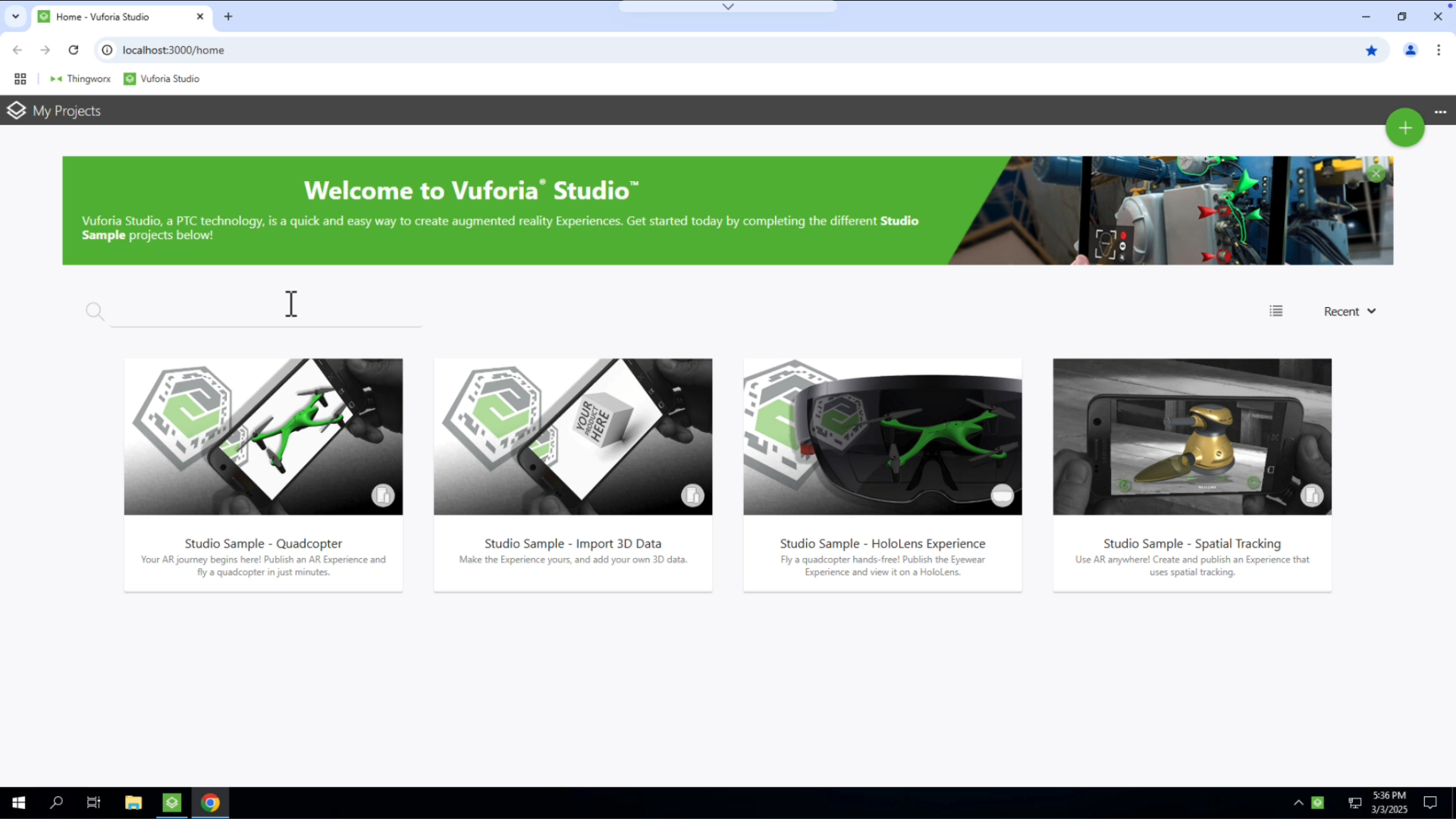
Task: Click Task View on the taskbar
Action: 94,802
